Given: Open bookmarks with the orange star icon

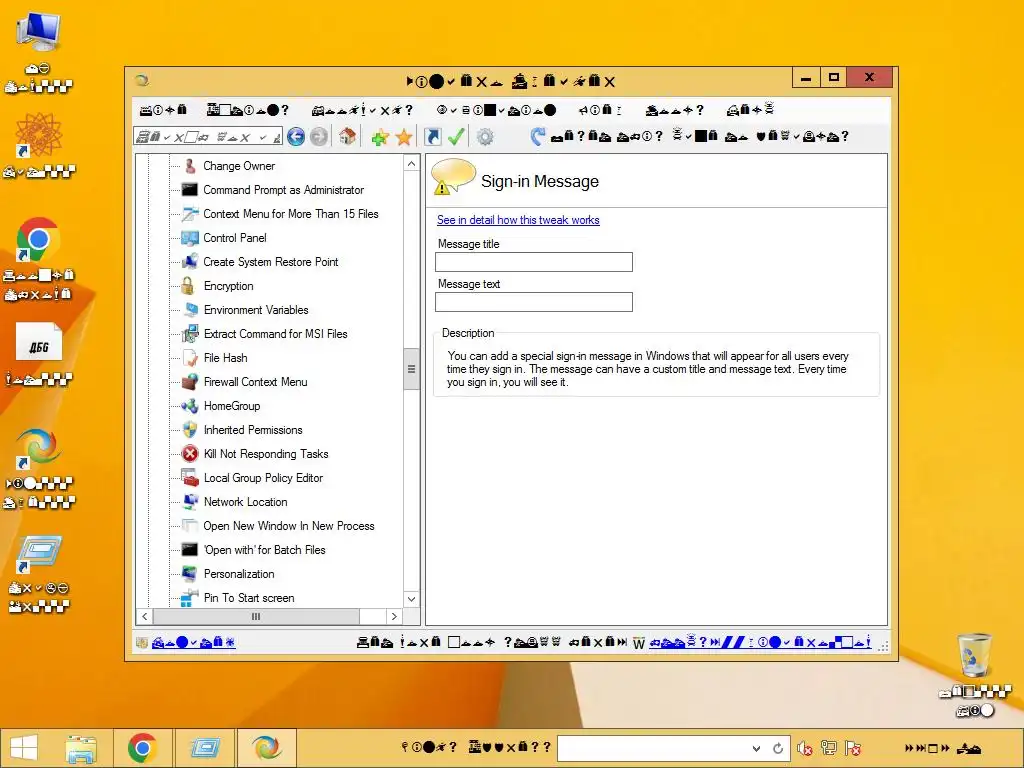Looking at the screenshot, I should [404, 137].
